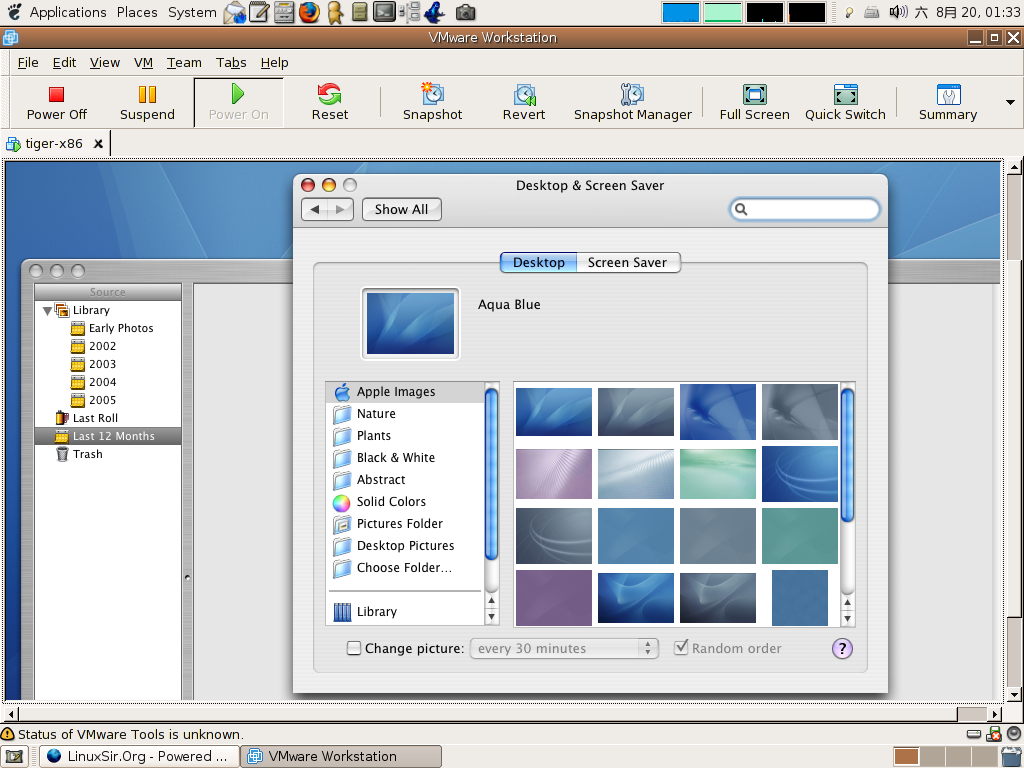Open the Help menu
This screenshot has height=768, width=1024.
point(274,63)
